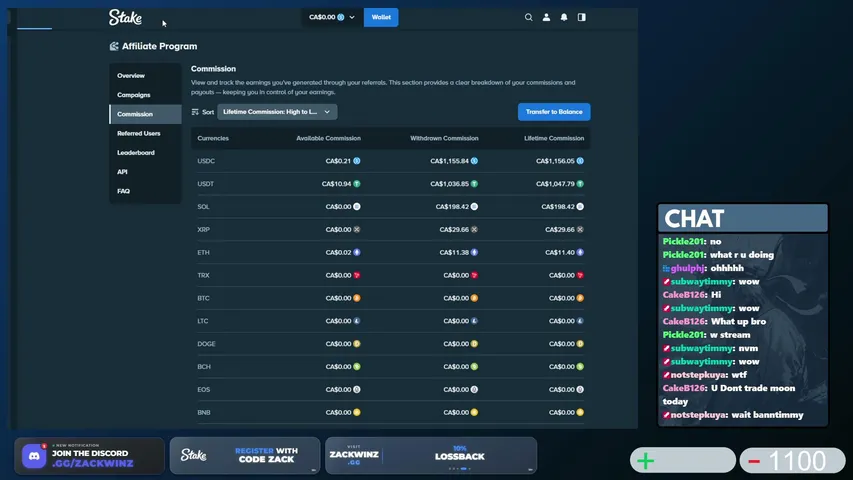Click the Currencies column header
This screenshot has width=853, height=480.
(213, 138)
